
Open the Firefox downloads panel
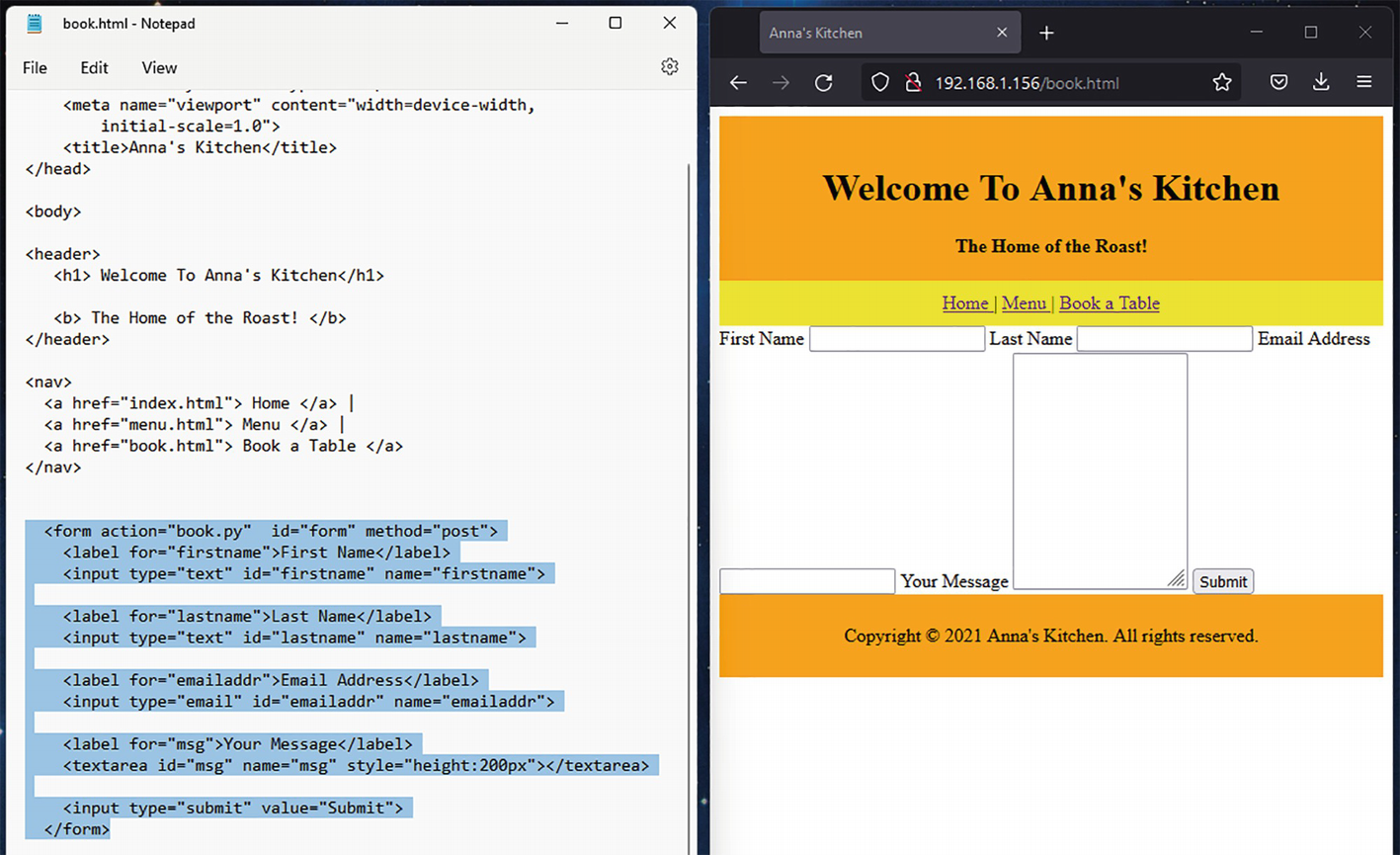(x=1321, y=83)
